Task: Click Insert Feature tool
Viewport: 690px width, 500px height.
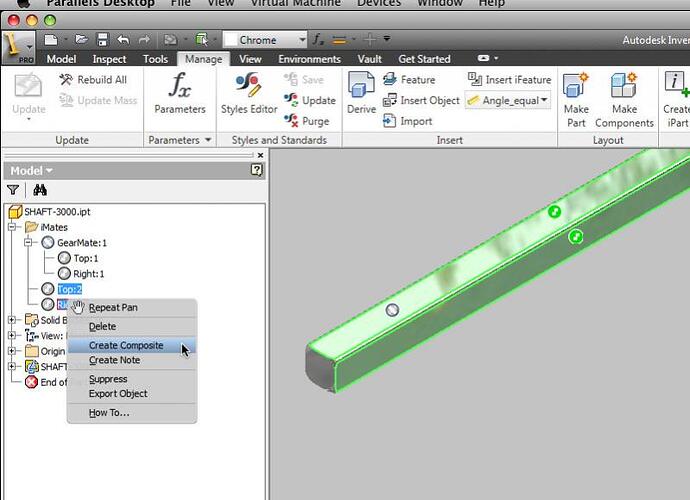Action: pyautogui.click(x=409, y=80)
